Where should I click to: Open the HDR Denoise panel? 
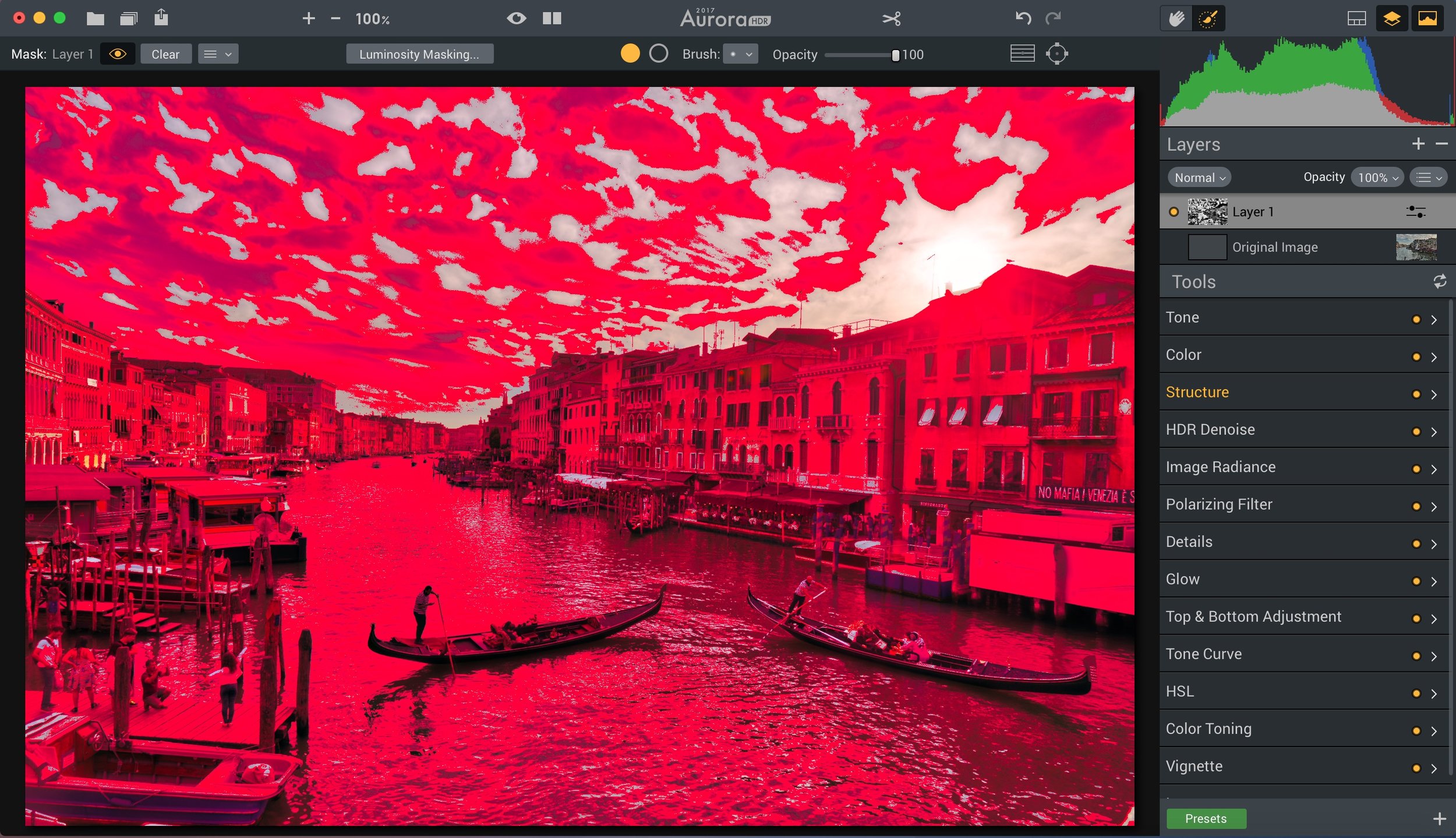(x=1303, y=430)
